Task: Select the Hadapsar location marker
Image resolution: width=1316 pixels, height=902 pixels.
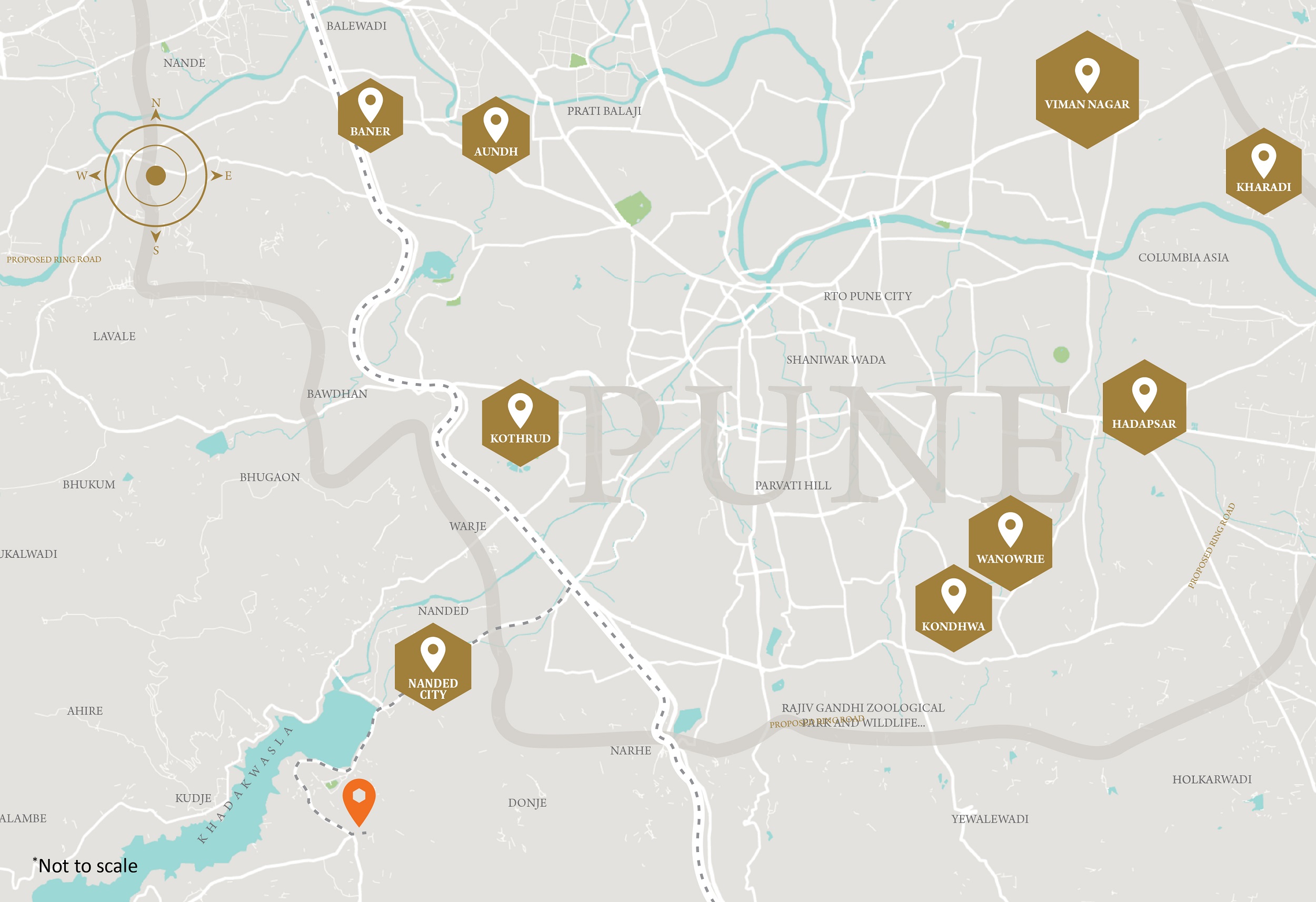Action: tap(1144, 407)
